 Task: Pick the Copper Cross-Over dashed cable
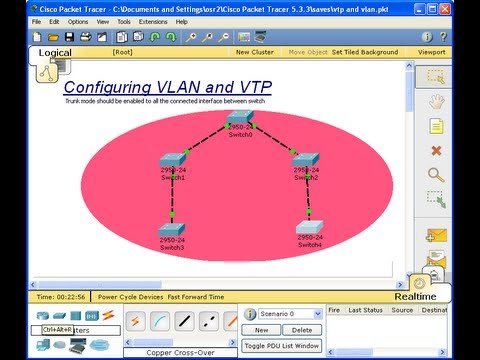pyautogui.click(x=209, y=321)
